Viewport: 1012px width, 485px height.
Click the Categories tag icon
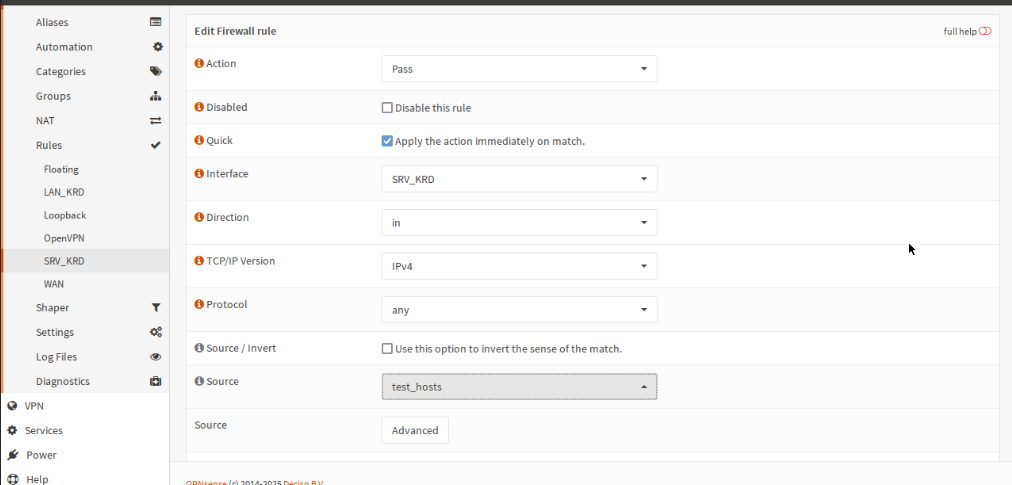tap(155, 71)
